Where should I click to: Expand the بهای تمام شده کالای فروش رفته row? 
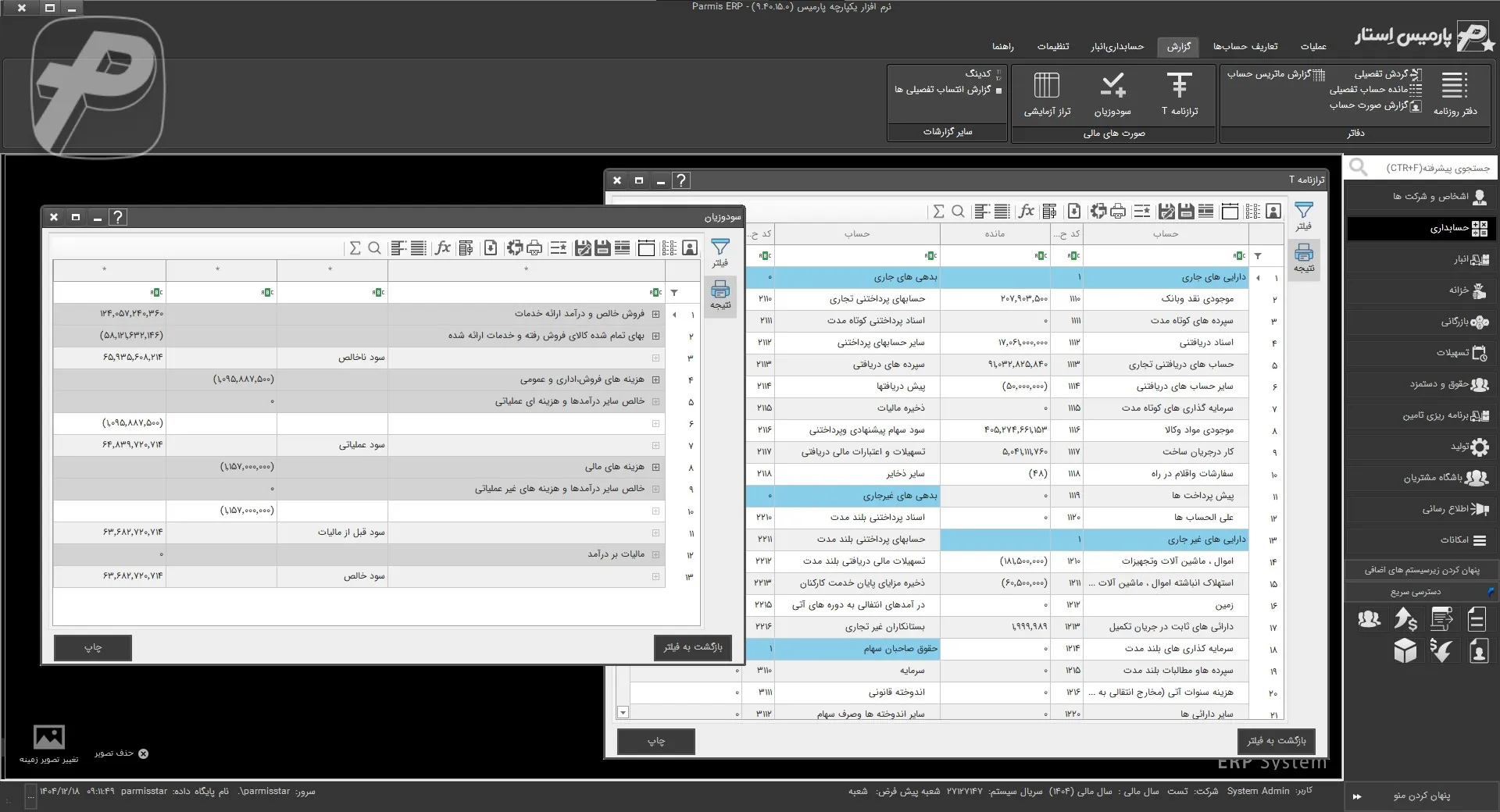point(655,336)
